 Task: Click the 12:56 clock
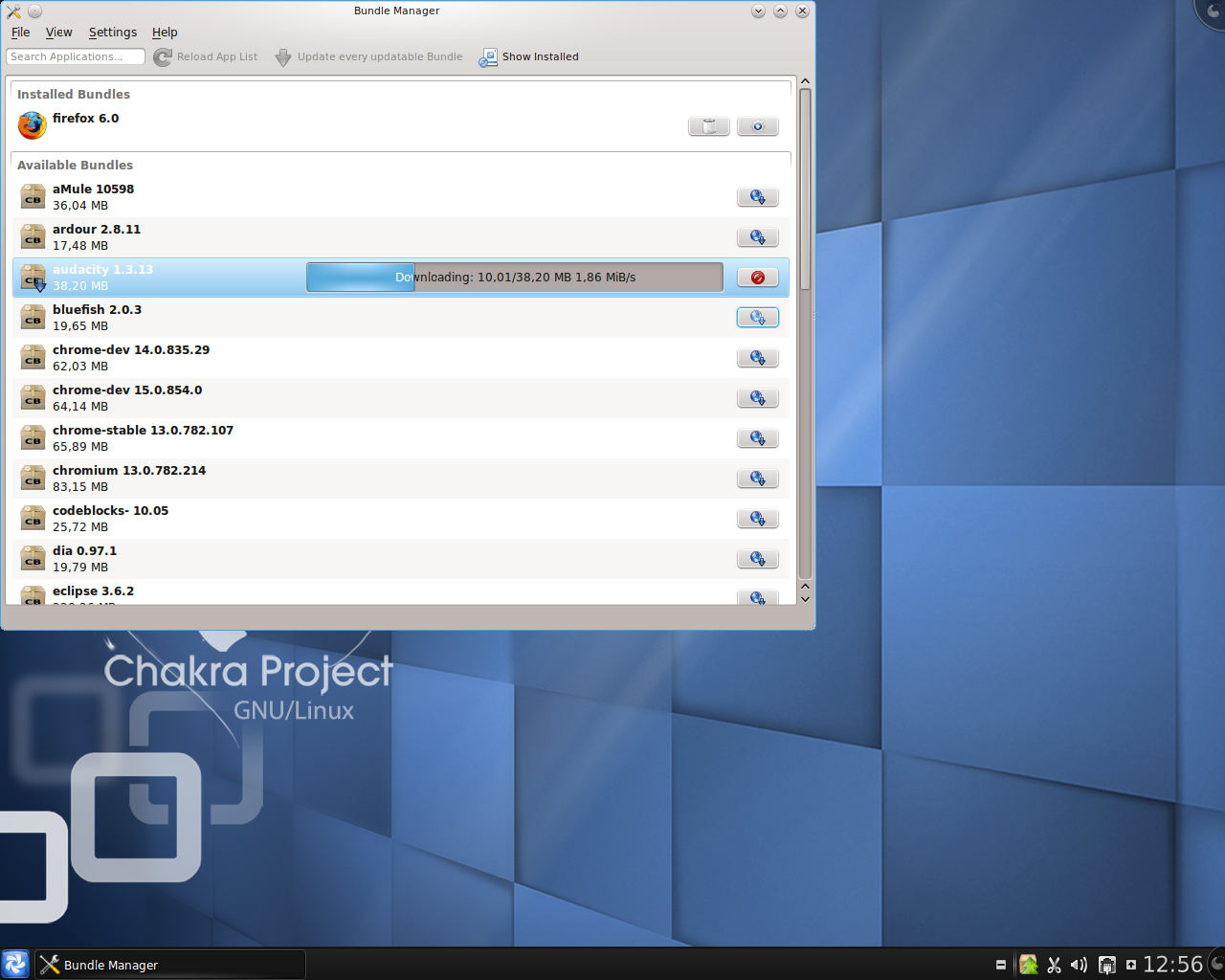tap(1172, 965)
